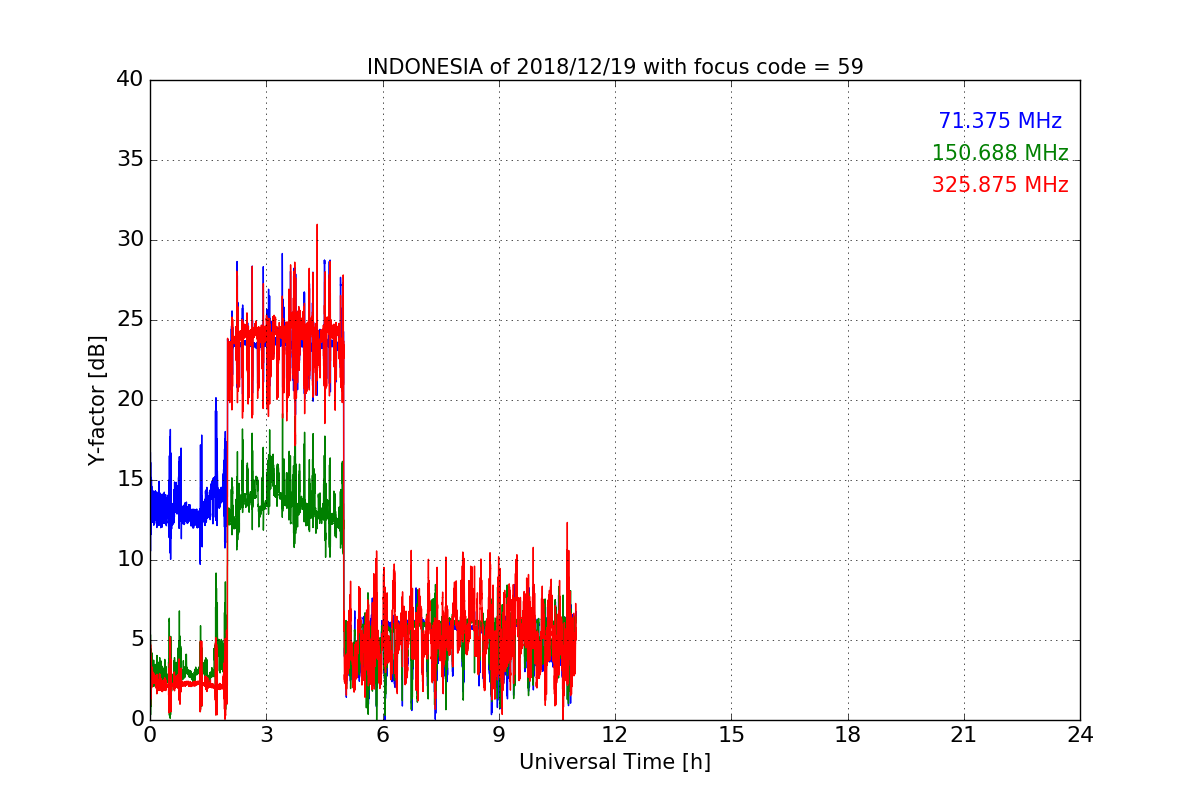1200x800 pixels.
Task: Click the x-axis tick label 12
Action: coord(615,735)
